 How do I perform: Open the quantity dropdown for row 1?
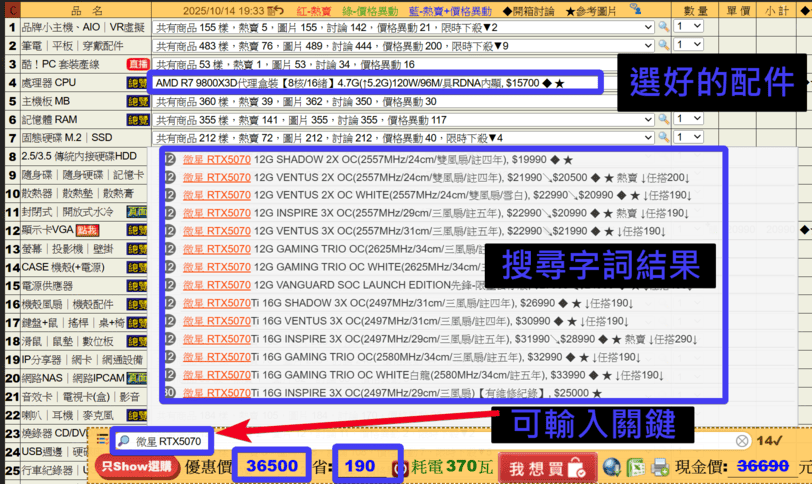pos(689,28)
